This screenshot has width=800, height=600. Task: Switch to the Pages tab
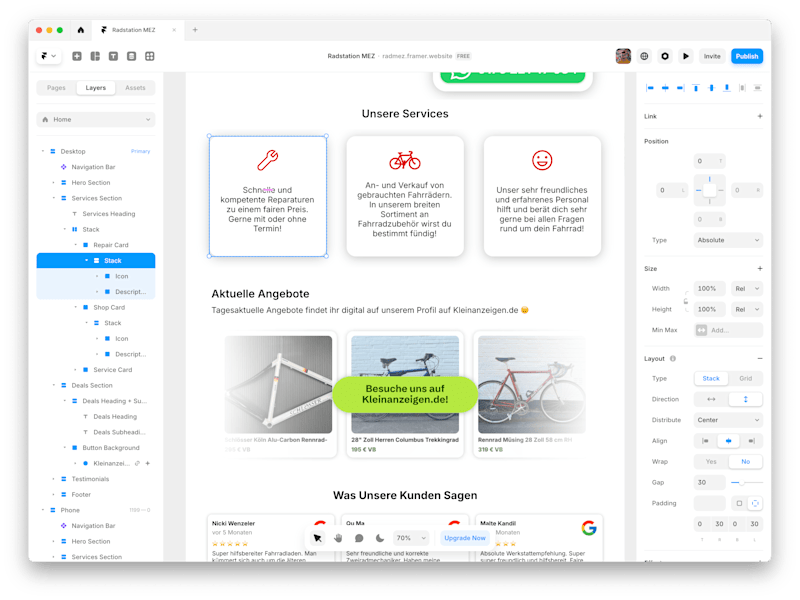pyautogui.click(x=56, y=88)
